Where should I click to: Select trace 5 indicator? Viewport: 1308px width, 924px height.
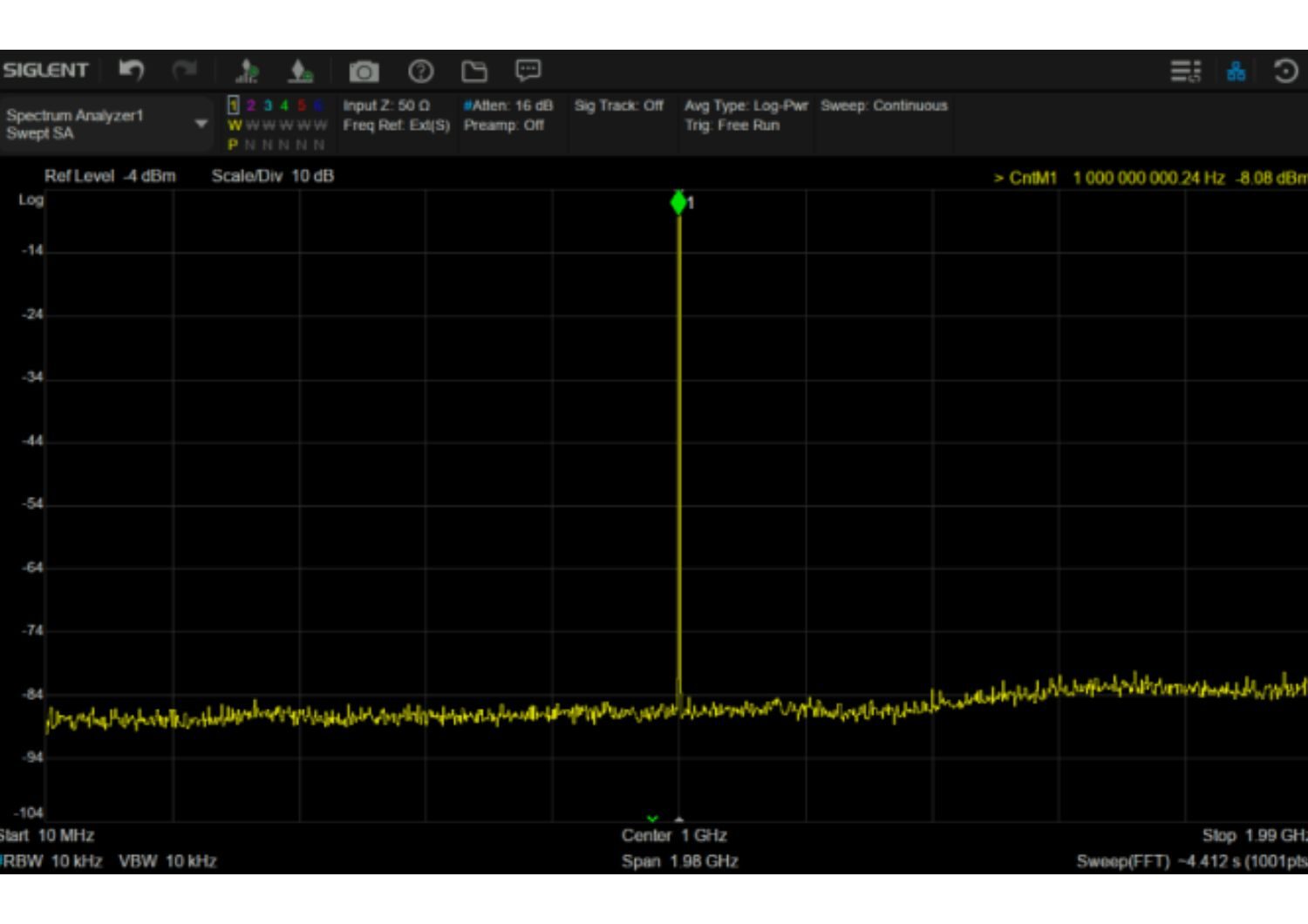(x=302, y=105)
